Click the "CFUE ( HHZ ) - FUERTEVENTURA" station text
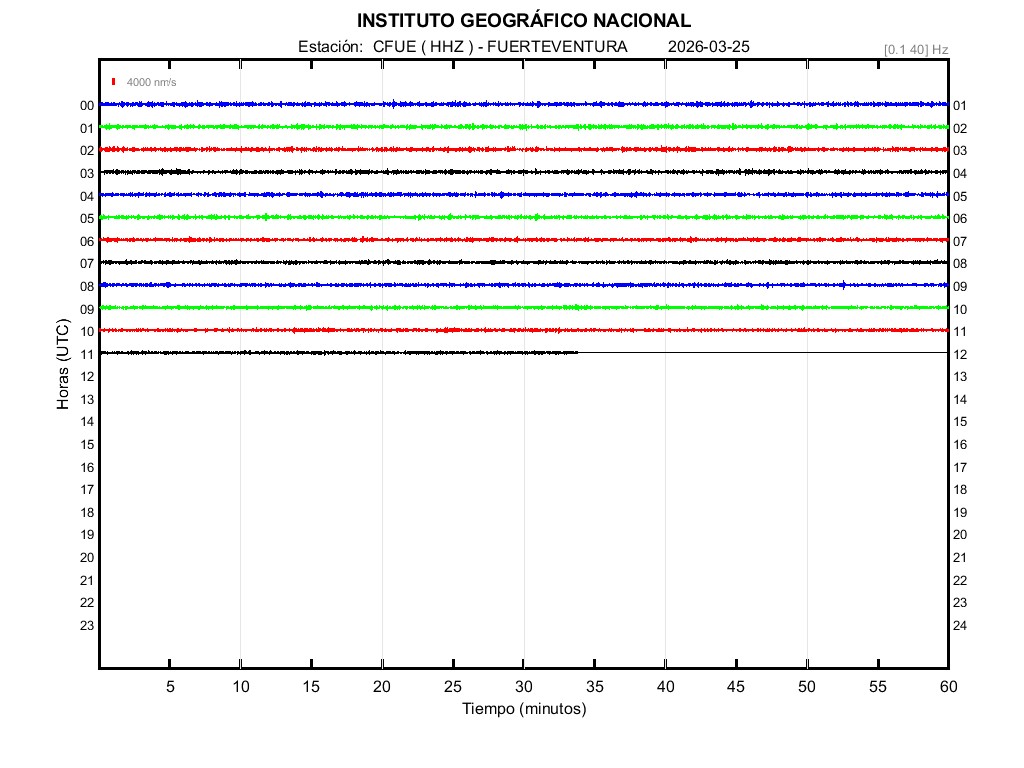1024x768 pixels. [x=500, y=47]
